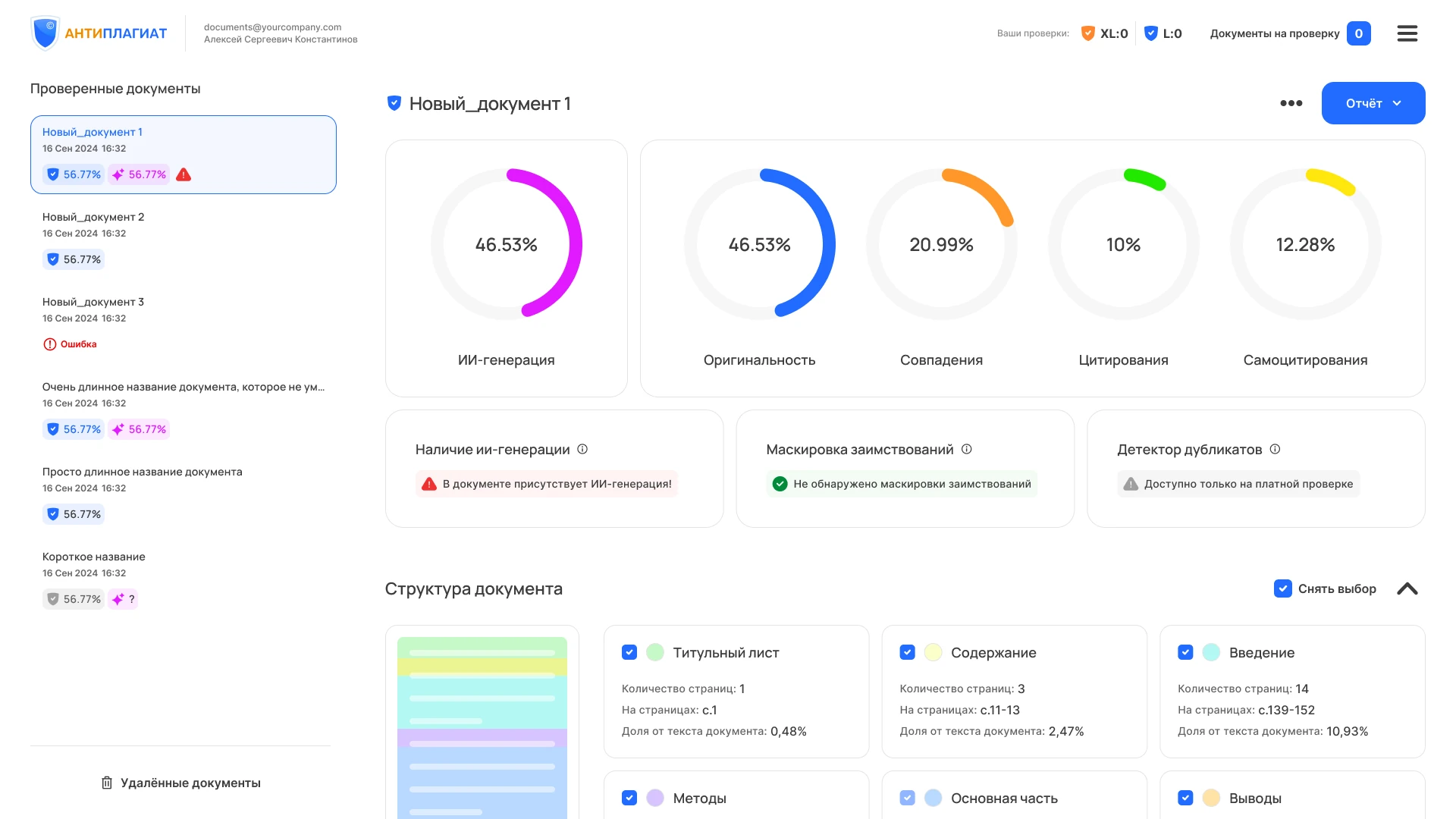Click the blue originality badge on Новый_документ 2
This screenshot has width=1456, height=819.
point(74,259)
